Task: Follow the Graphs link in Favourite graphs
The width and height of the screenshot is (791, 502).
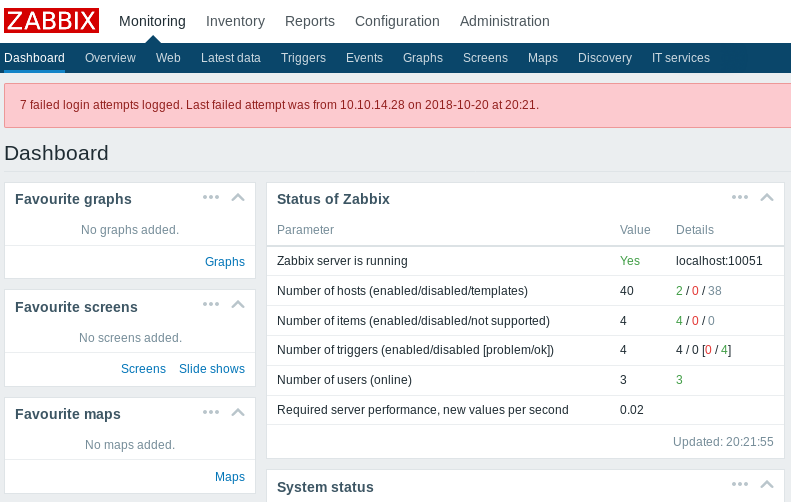Action: 224,262
